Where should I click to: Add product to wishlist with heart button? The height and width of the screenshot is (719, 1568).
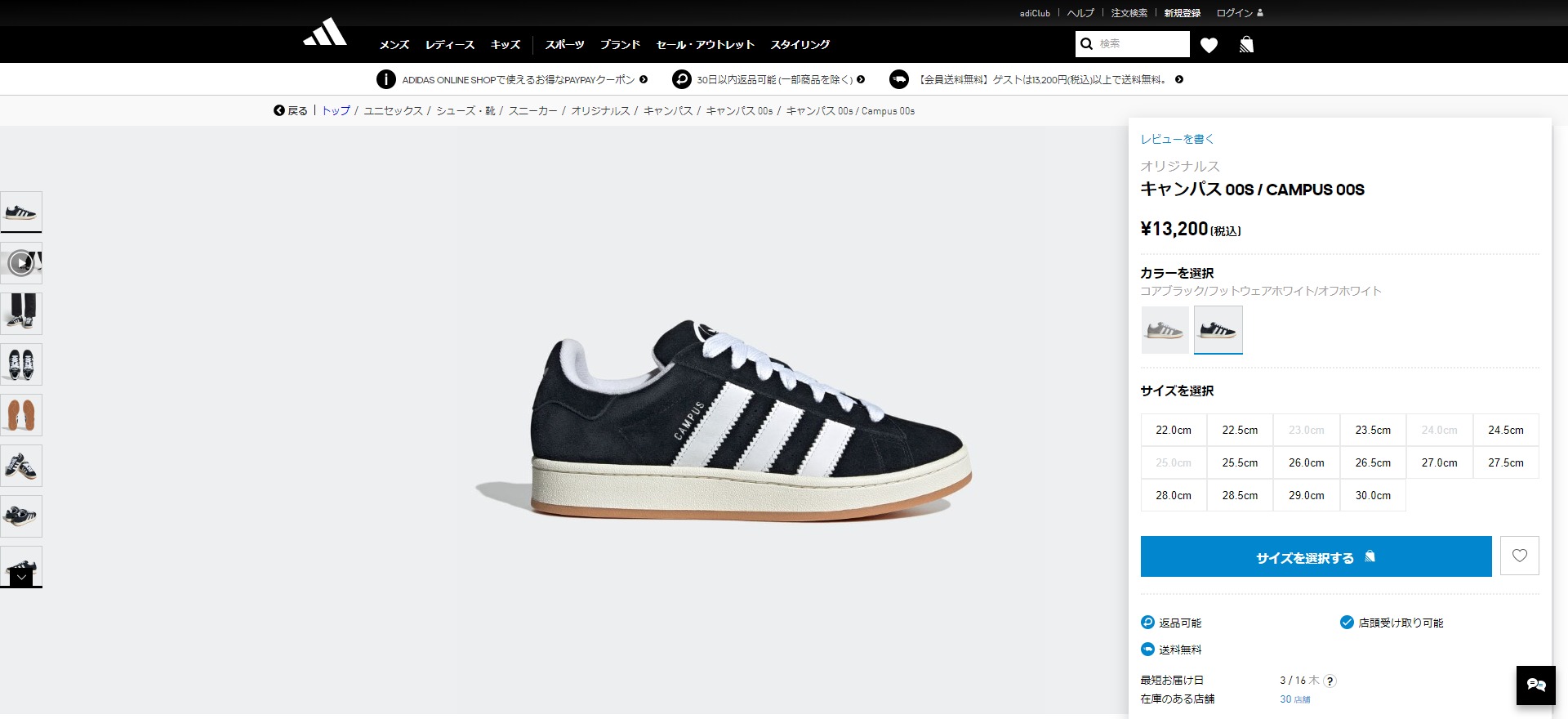click(x=1520, y=556)
